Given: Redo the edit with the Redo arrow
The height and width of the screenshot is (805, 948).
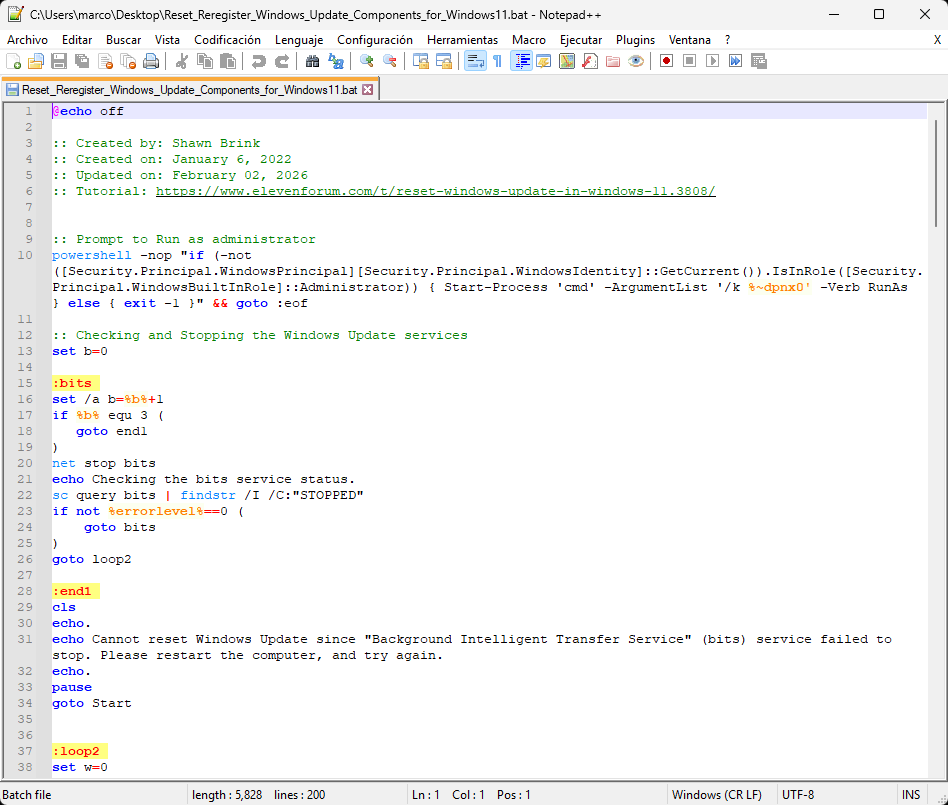Looking at the screenshot, I should coord(282,61).
